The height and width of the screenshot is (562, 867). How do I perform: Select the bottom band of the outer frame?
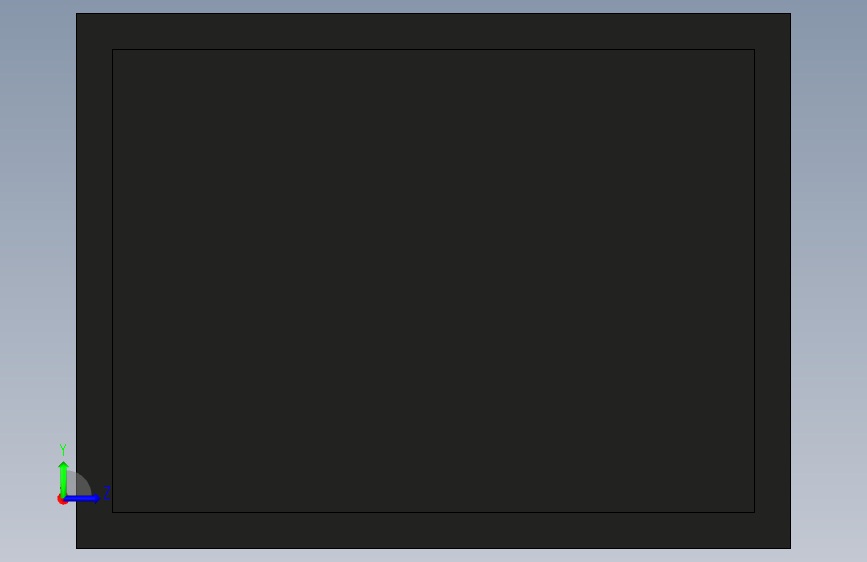[434, 530]
